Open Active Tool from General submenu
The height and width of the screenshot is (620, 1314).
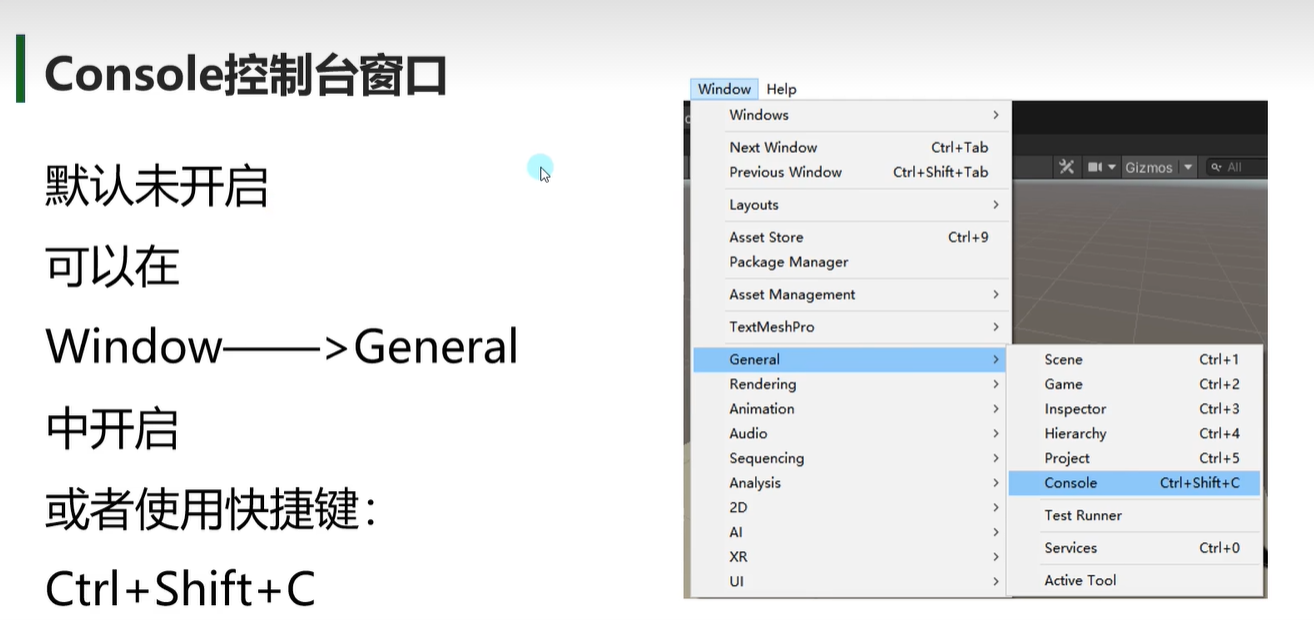(1135, 580)
